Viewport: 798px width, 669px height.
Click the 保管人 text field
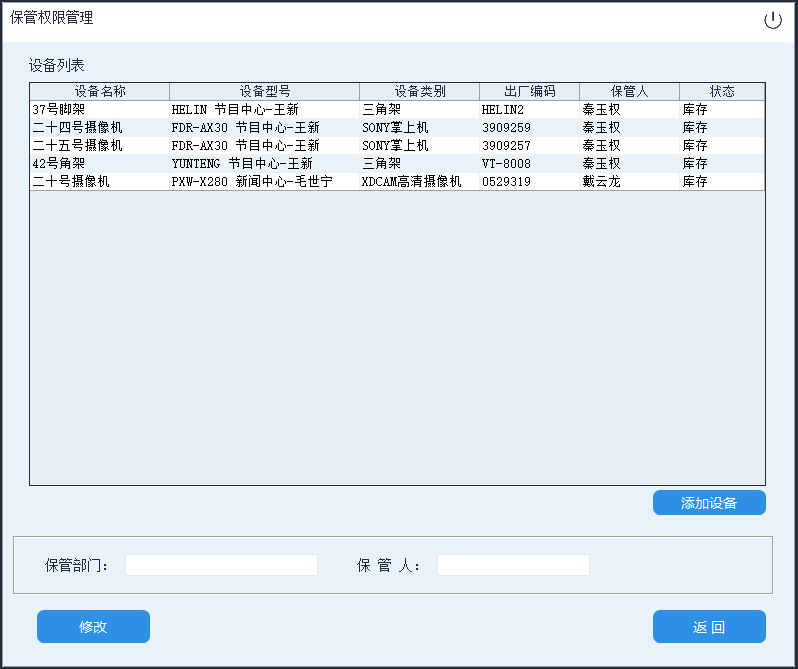click(x=513, y=565)
